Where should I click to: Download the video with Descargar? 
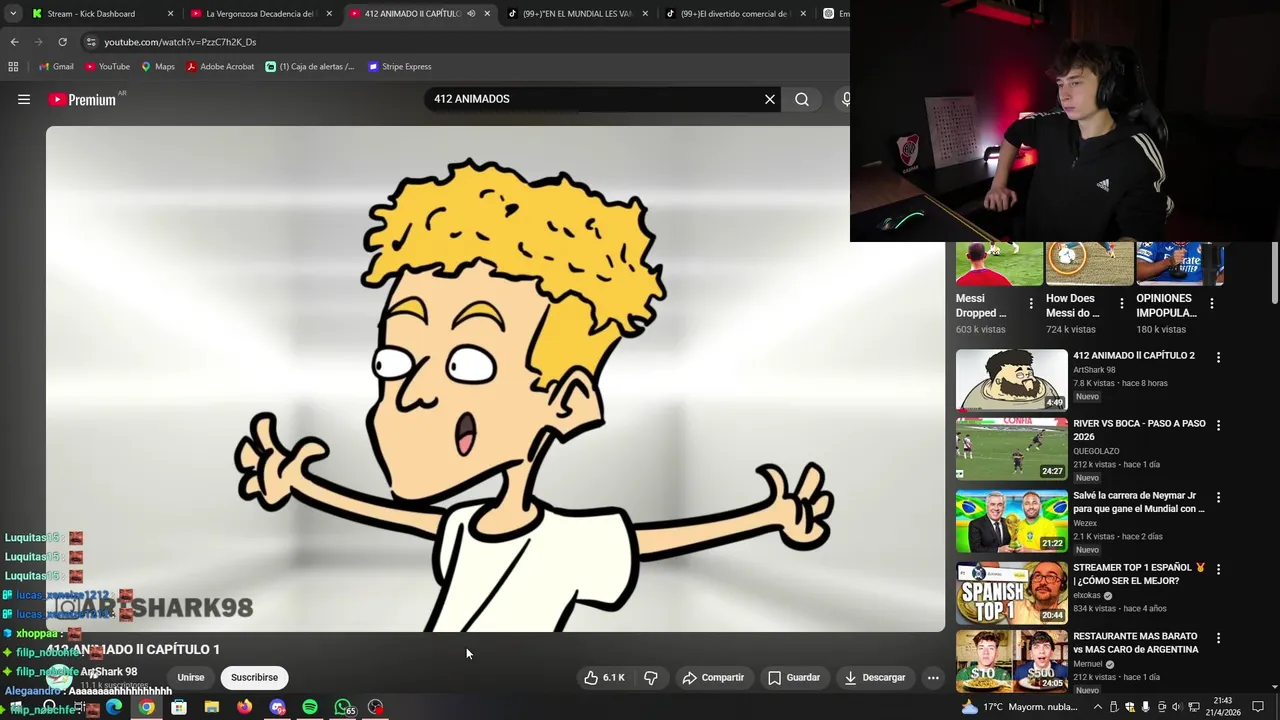tap(875, 677)
